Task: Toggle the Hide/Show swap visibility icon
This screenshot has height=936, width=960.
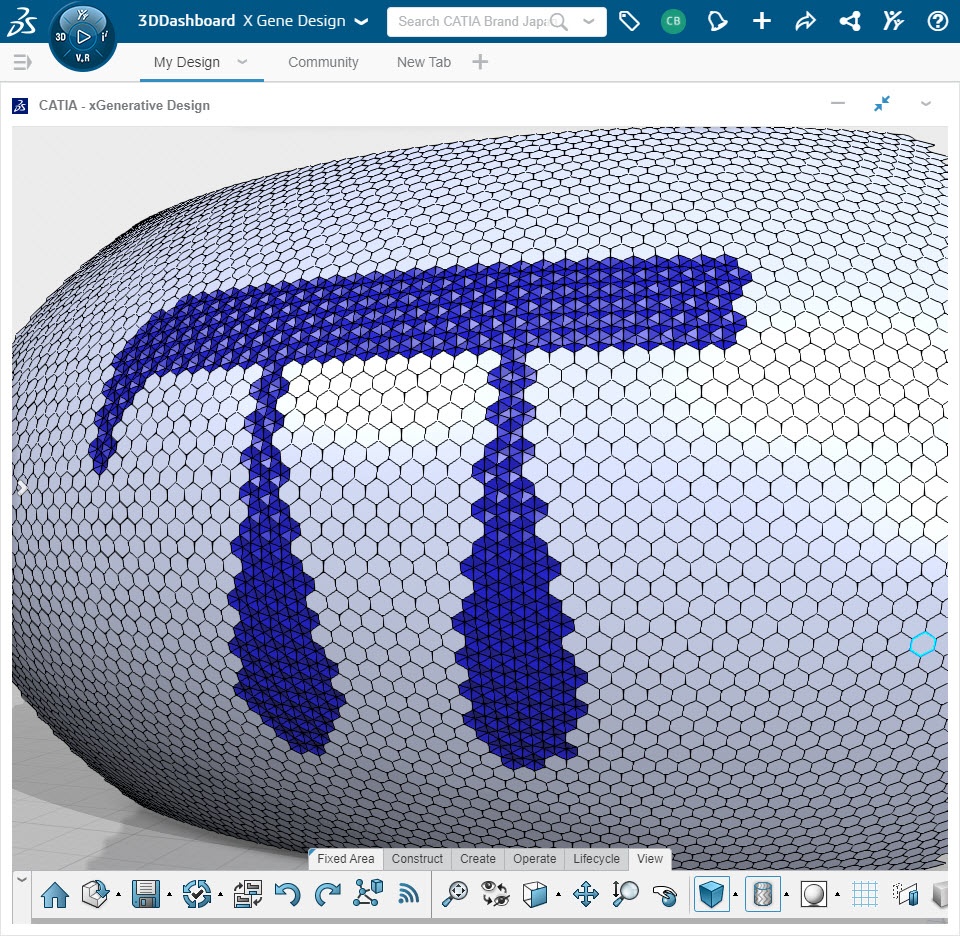Action: [x=495, y=894]
